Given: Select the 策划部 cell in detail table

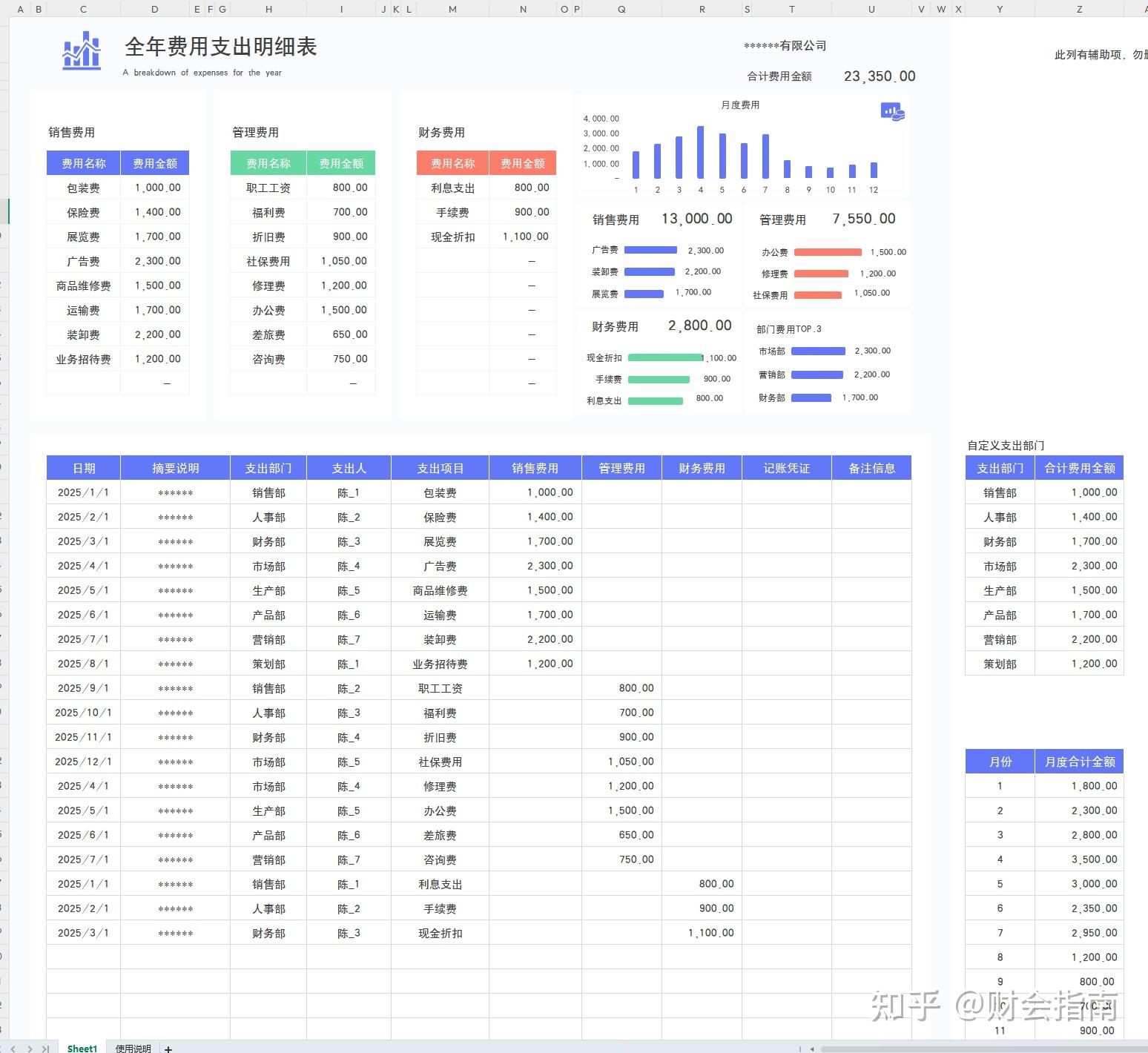Looking at the screenshot, I should pyautogui.click(x=268, y=664).
